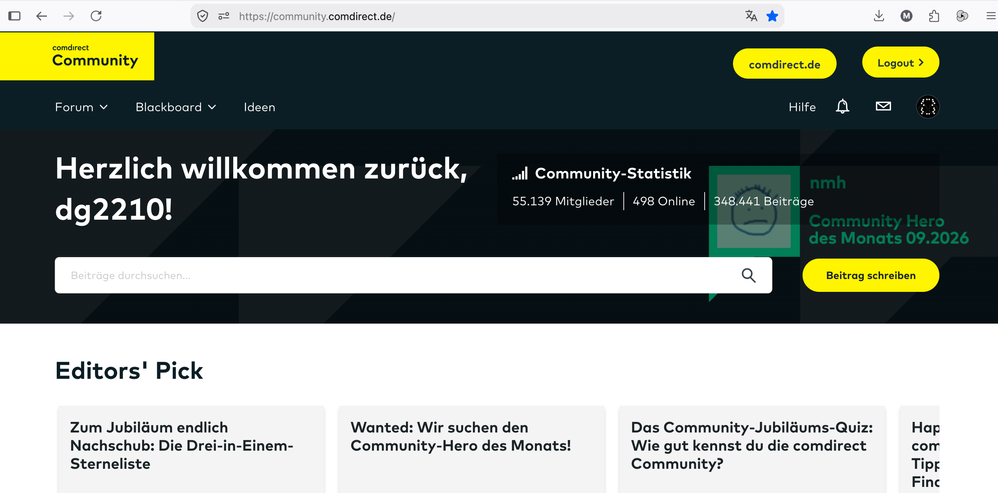Go back with the browser arrow
Viewport: 998px width, 493px height.
click(x=41, y=16)
